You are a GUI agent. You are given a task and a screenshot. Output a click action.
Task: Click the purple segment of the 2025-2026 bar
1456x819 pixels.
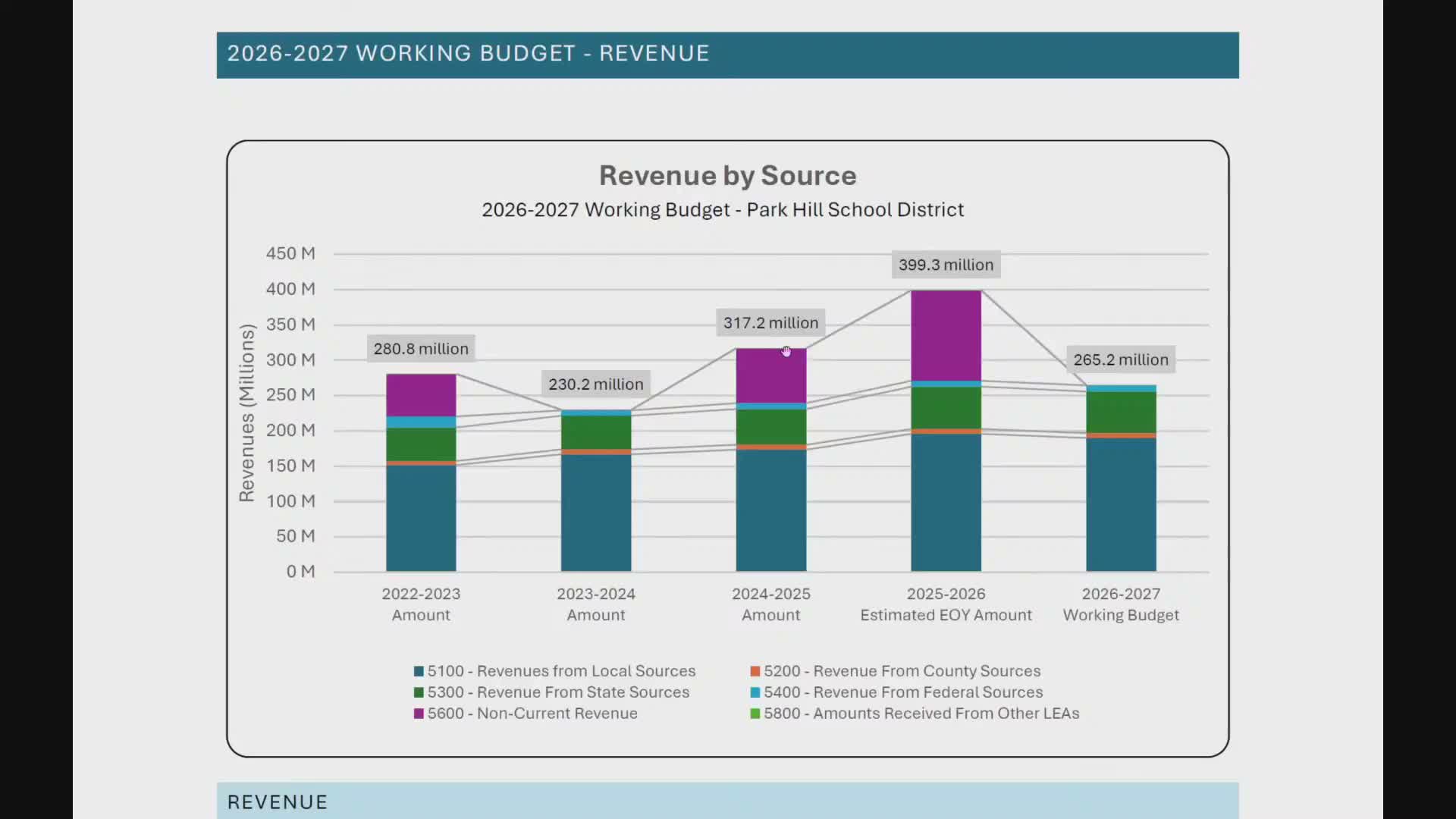tap(946, 335)
